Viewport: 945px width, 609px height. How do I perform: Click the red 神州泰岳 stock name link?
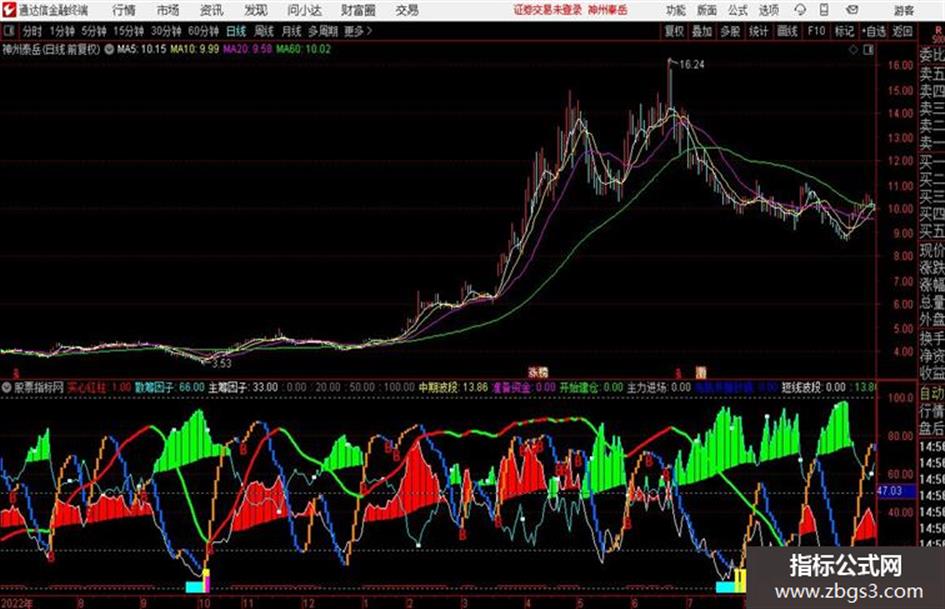(608, 10)
